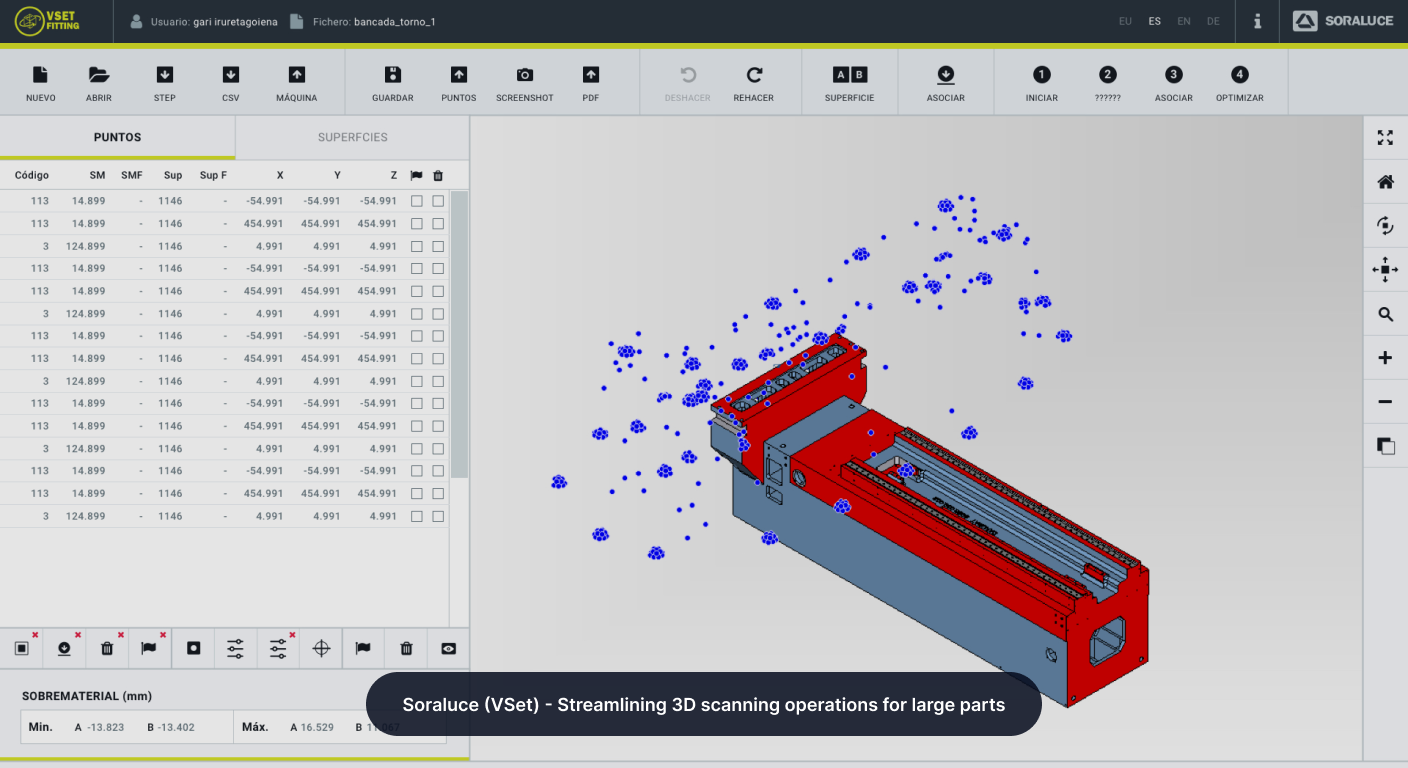
Task: Reset 3D view with home icon
Action: pos(1385,182)
